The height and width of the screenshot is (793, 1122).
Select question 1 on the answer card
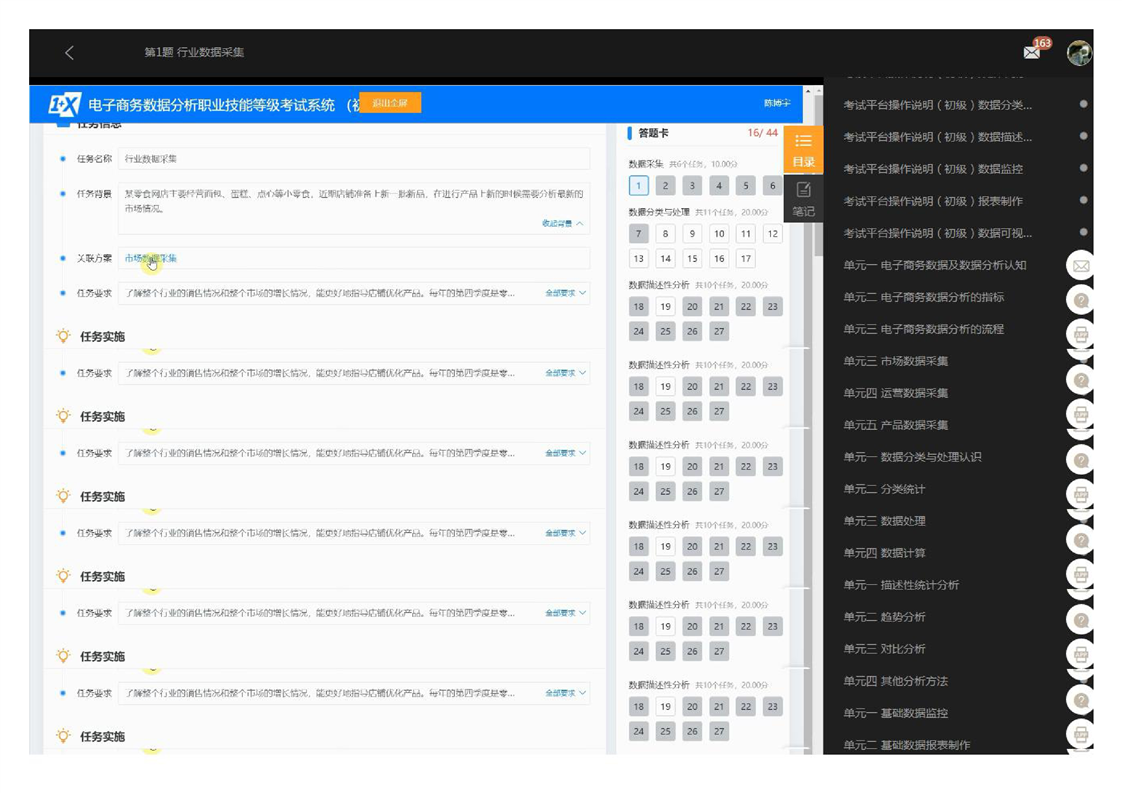pos(639,185)
